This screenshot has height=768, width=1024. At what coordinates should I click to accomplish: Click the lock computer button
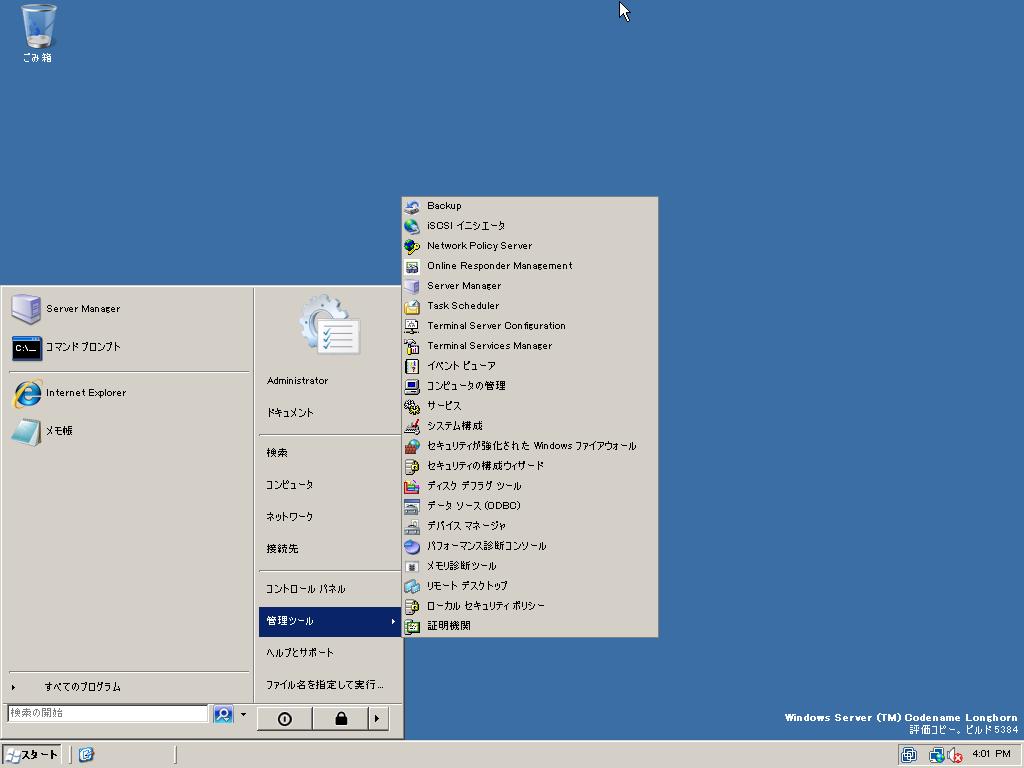341,718
